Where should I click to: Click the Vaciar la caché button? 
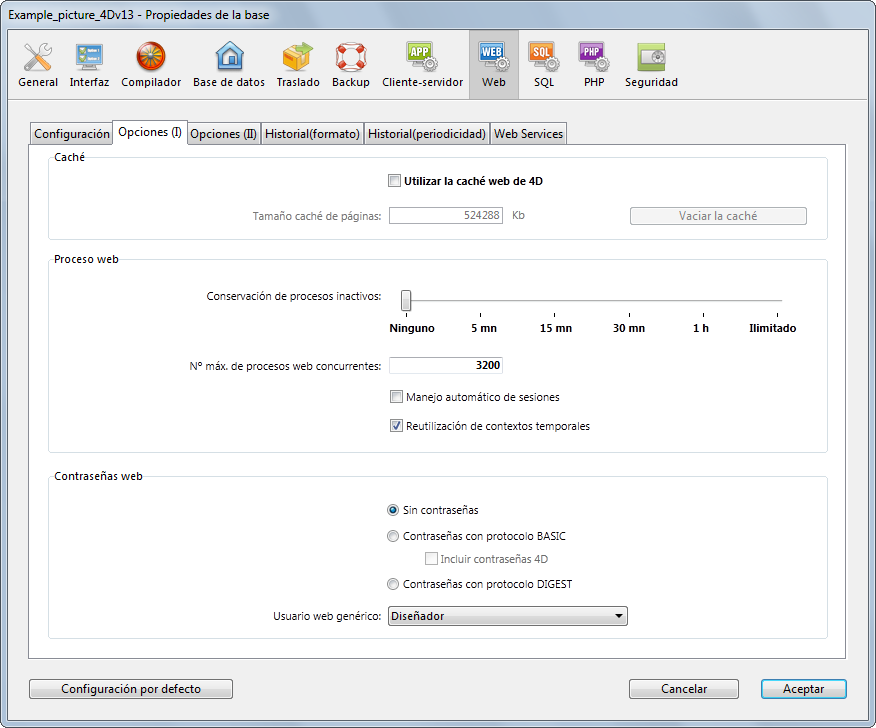[718, 216]
